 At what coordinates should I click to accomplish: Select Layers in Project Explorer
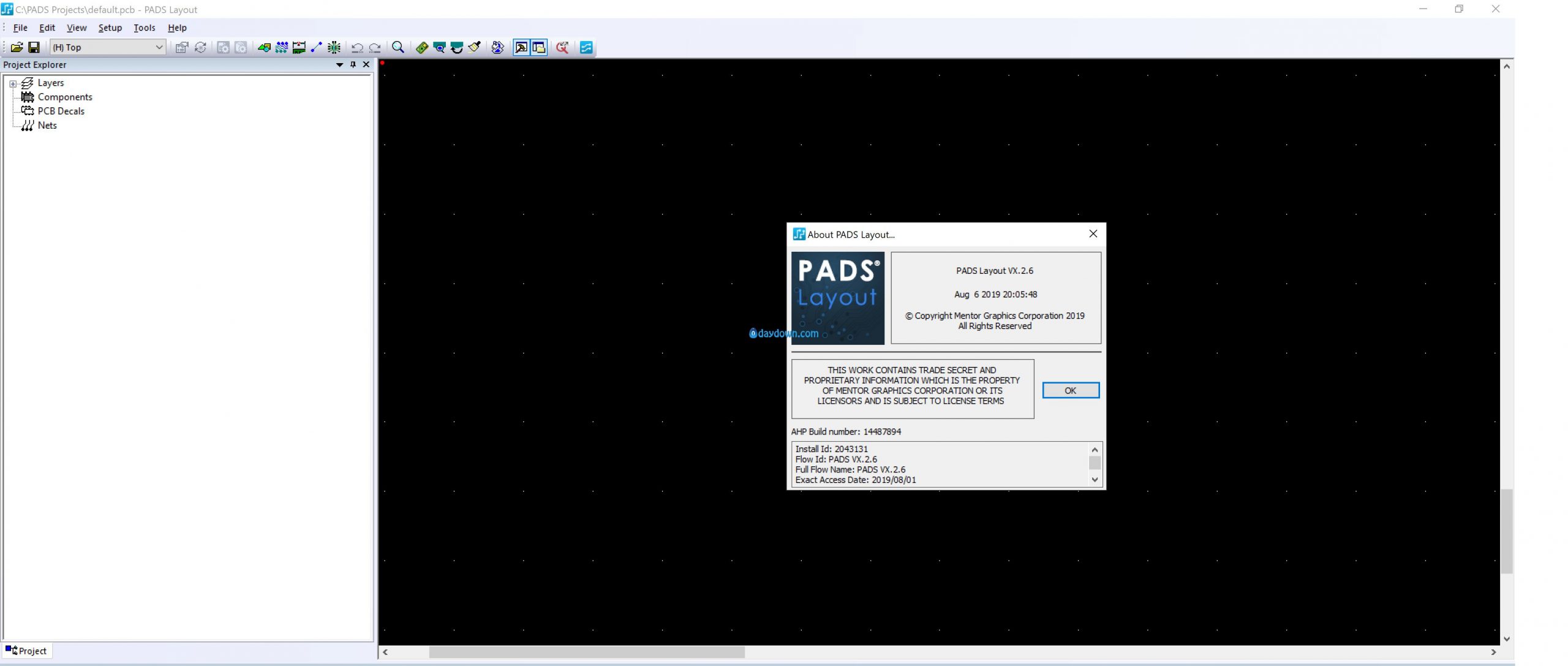point(51,83)
